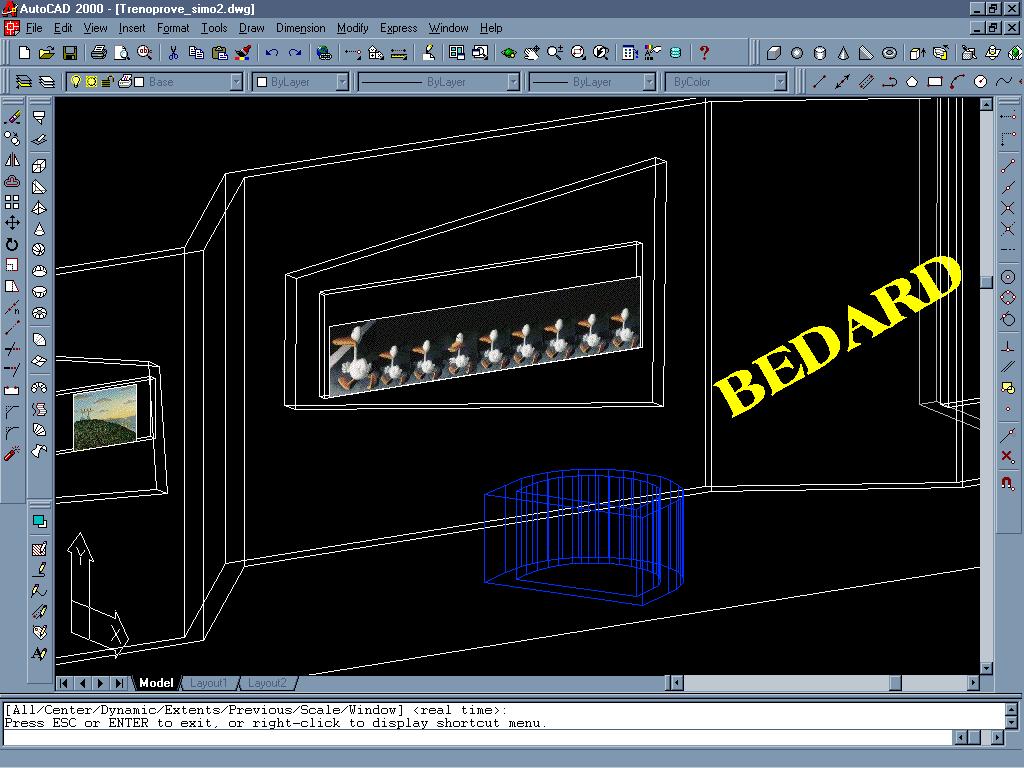Viewport: 1024px width, 768px height.
Task: Choose the Box solid tool
Action: (x=774, y=53)
